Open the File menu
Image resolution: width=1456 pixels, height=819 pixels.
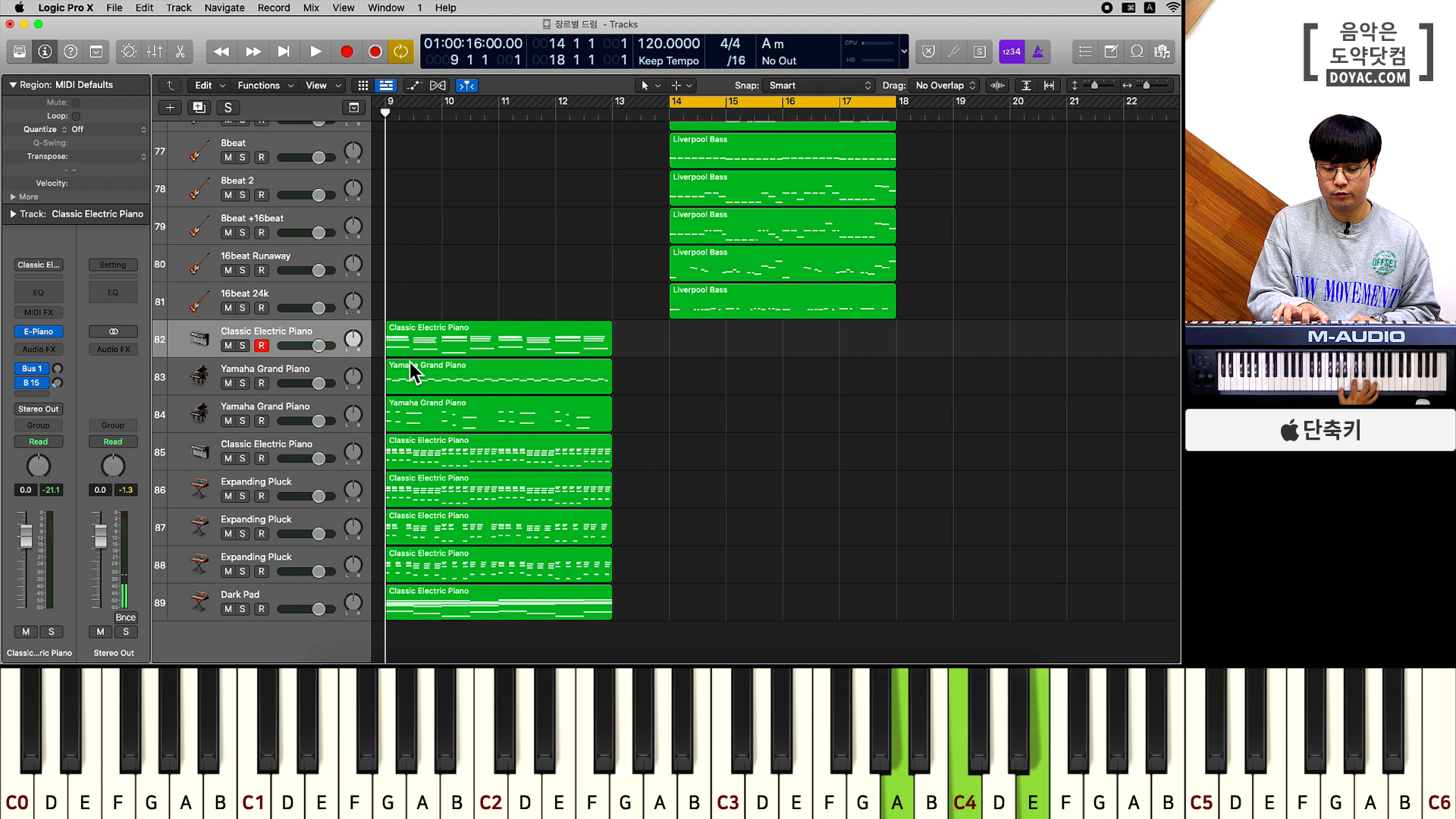[x=114, y=8]
